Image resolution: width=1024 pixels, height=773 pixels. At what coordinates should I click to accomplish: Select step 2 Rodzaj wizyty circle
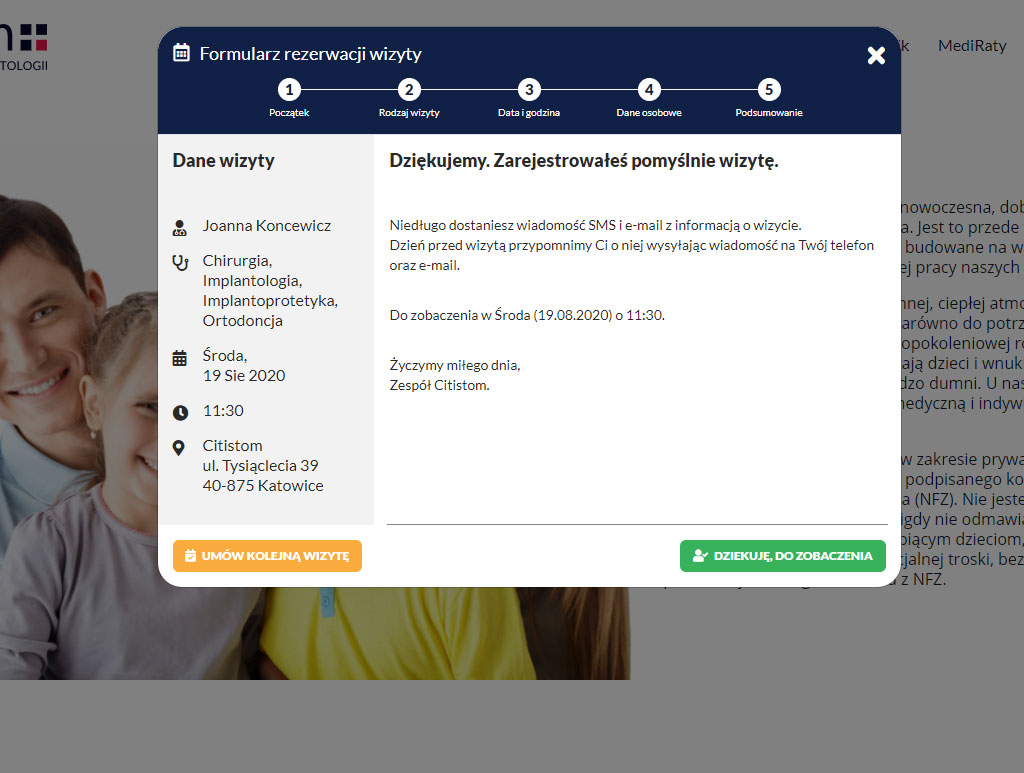[x=409, y=89]
